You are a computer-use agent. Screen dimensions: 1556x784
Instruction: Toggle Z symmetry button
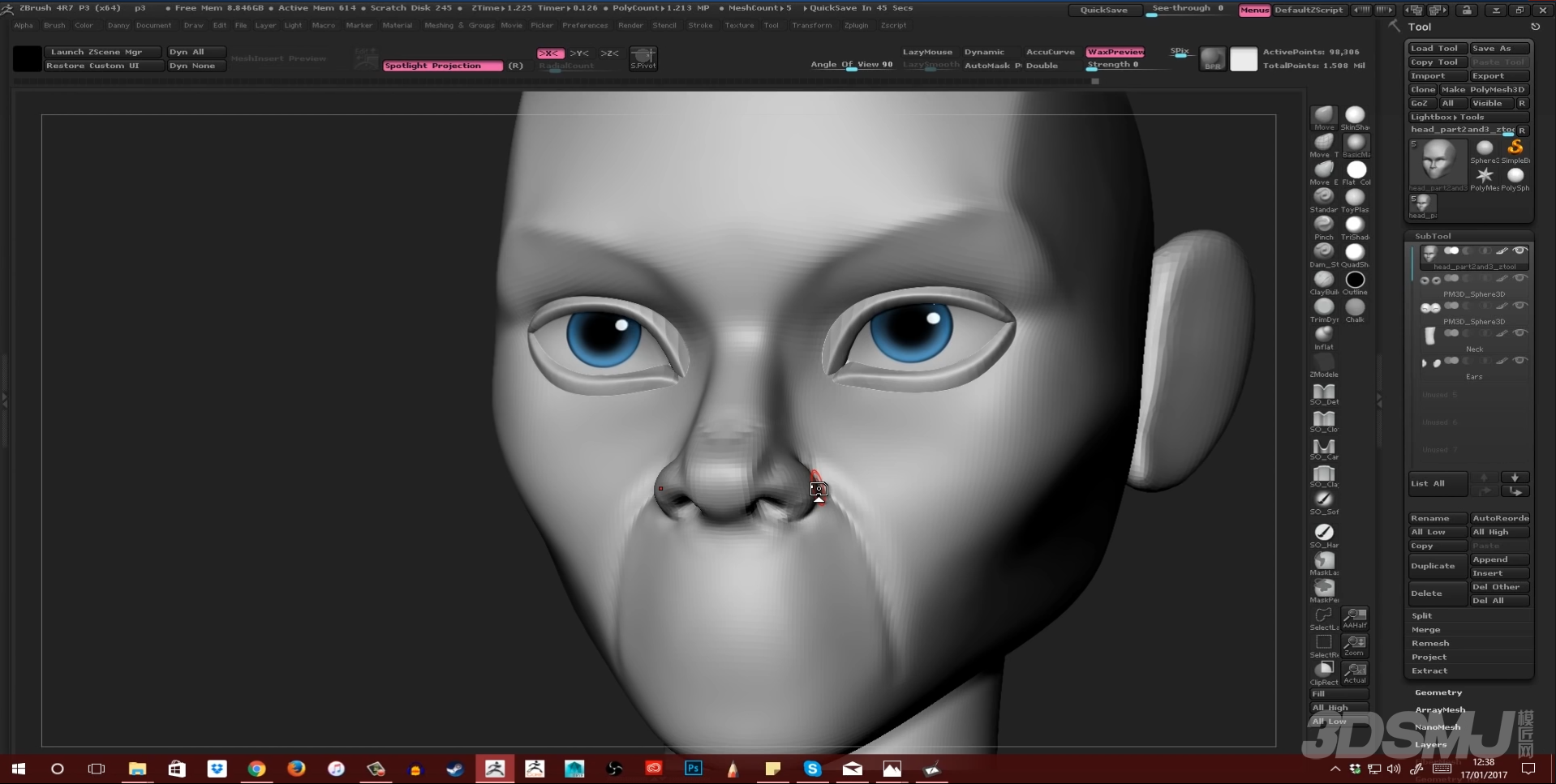[x=609, y=53]
